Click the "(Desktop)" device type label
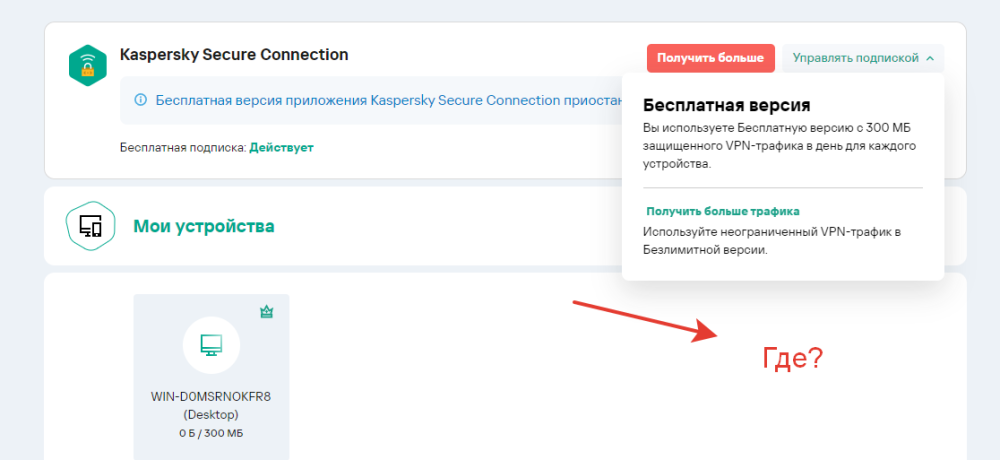 211,414
